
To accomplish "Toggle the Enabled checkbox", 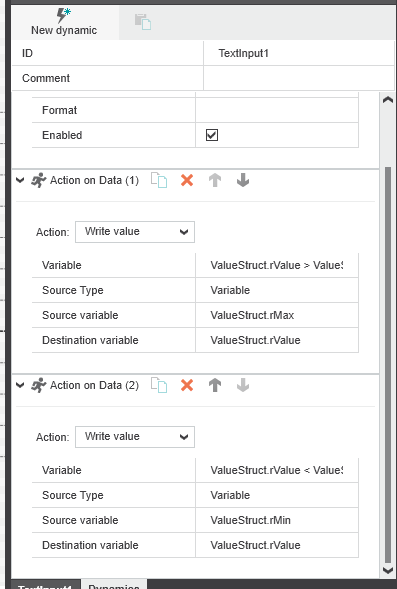I will point(212,135).
